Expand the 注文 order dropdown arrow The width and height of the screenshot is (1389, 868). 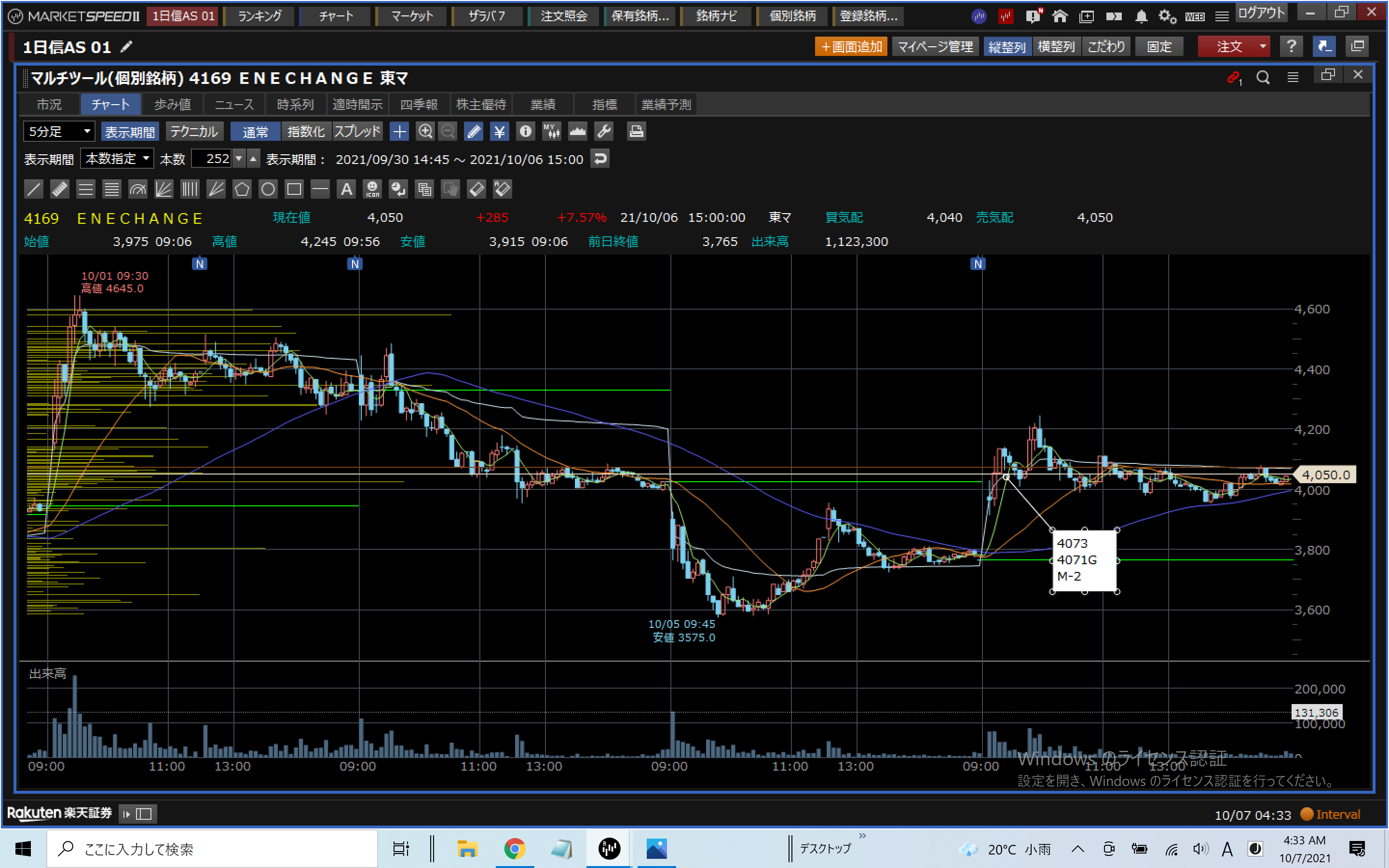1262,46
